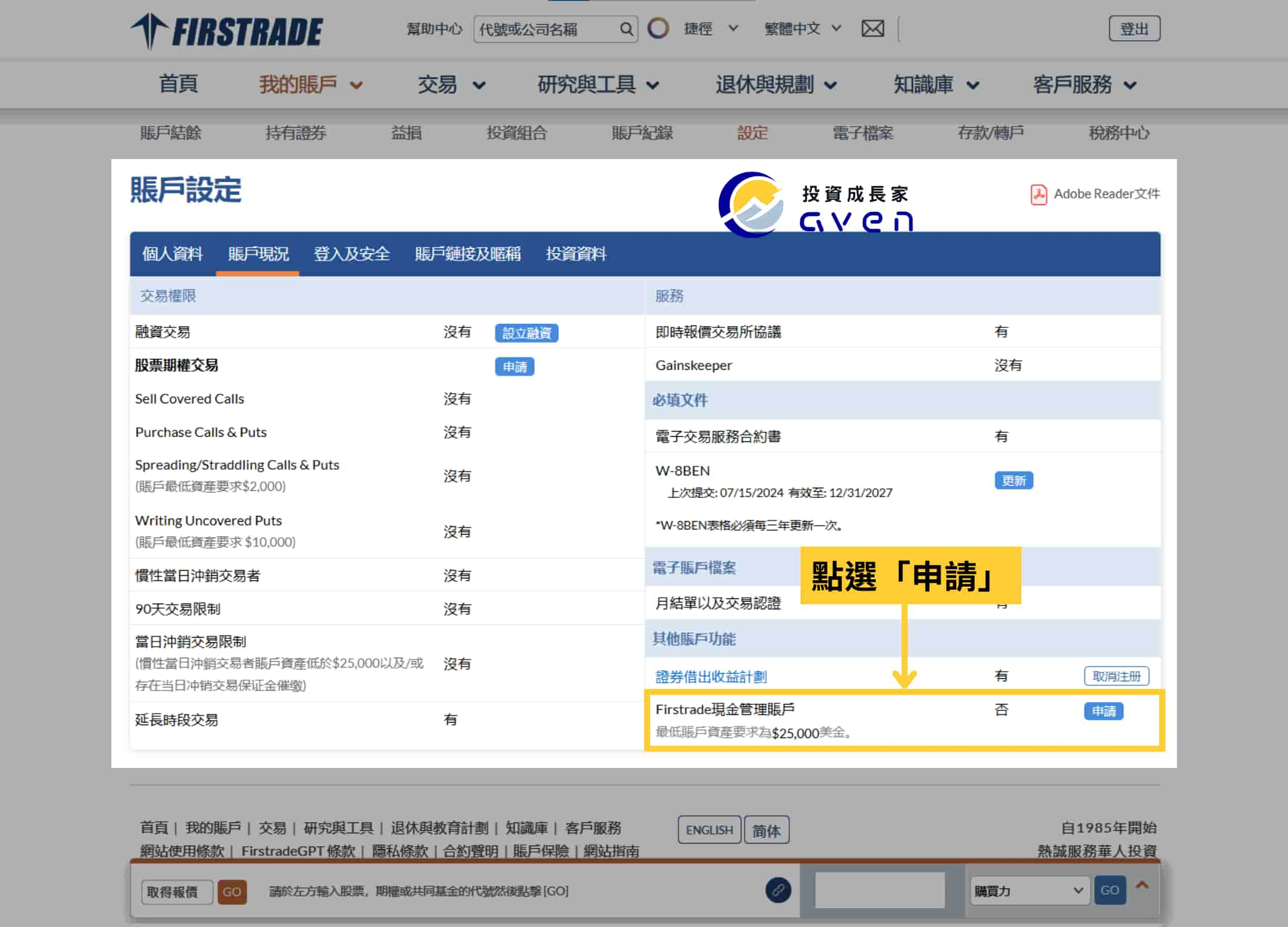Open 幫助中心 link in header
This screenshot has width=1288, height=927.
pyautogui.click(x=434, y=29)
